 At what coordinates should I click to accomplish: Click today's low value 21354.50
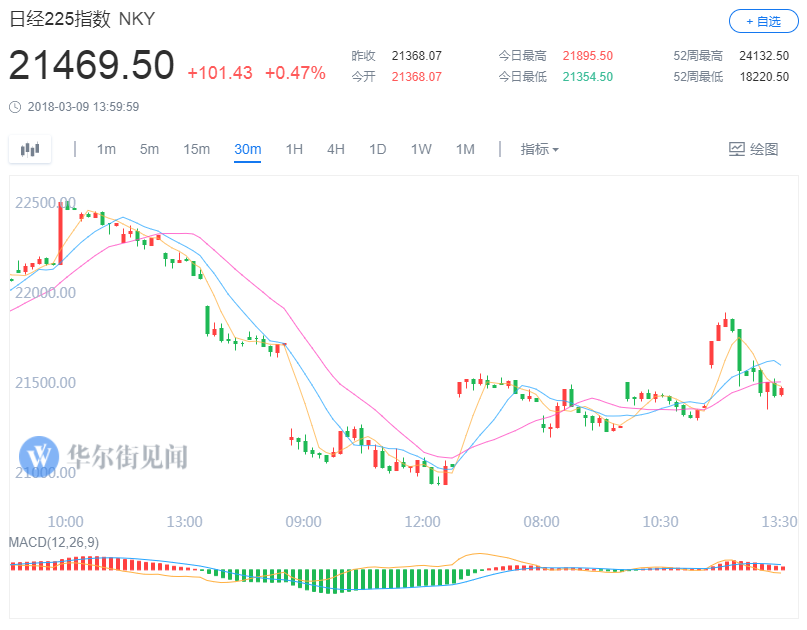[587, 77]
